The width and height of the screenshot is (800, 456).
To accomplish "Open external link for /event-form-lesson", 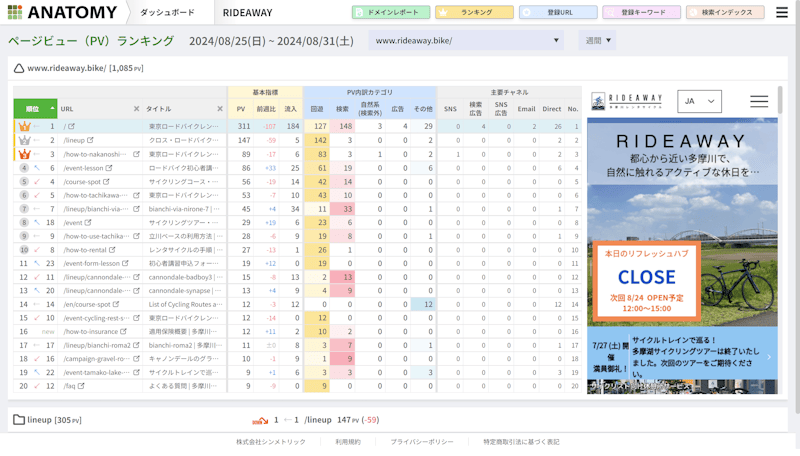I will point(125,263).
